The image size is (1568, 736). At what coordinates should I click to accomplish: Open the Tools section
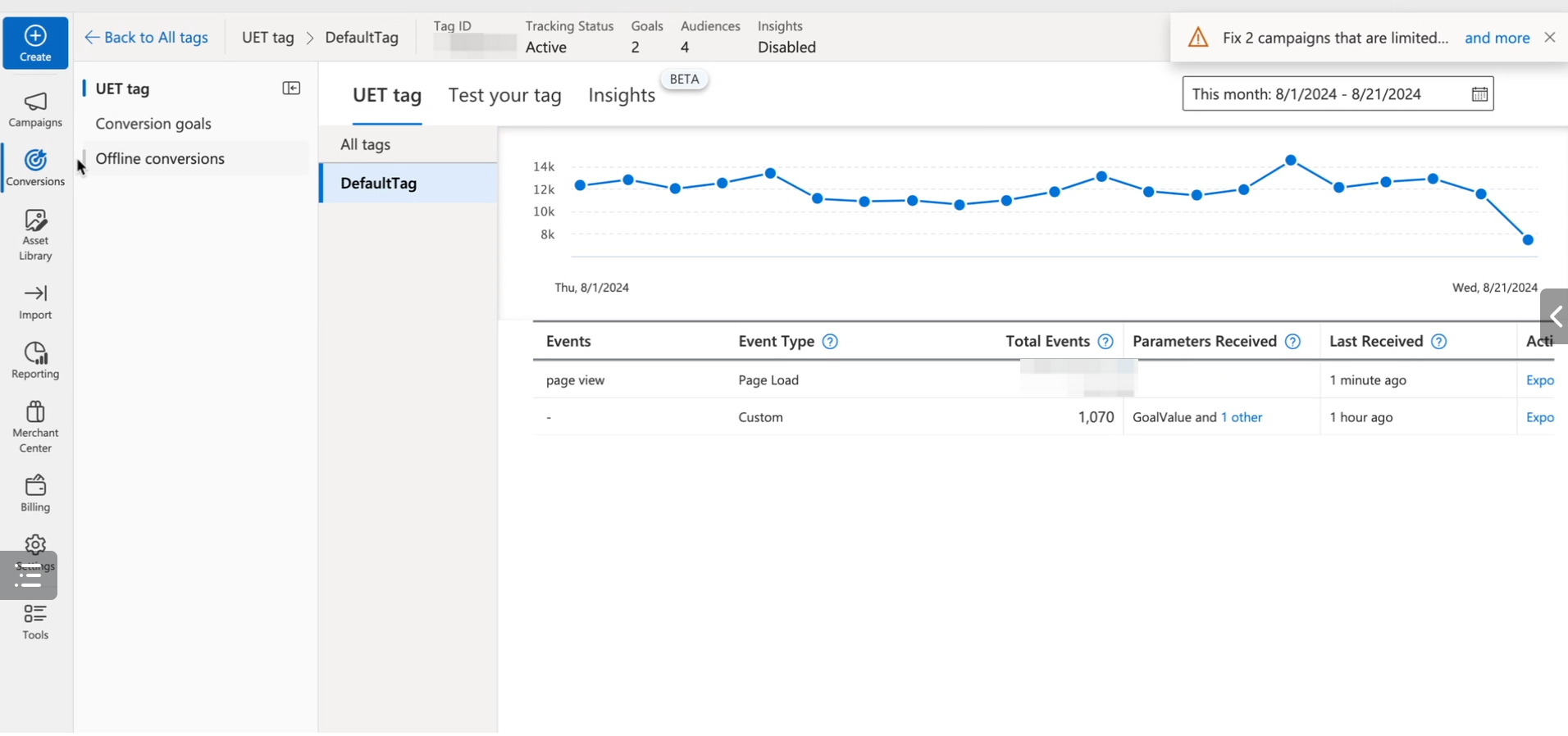coord(35,622)
